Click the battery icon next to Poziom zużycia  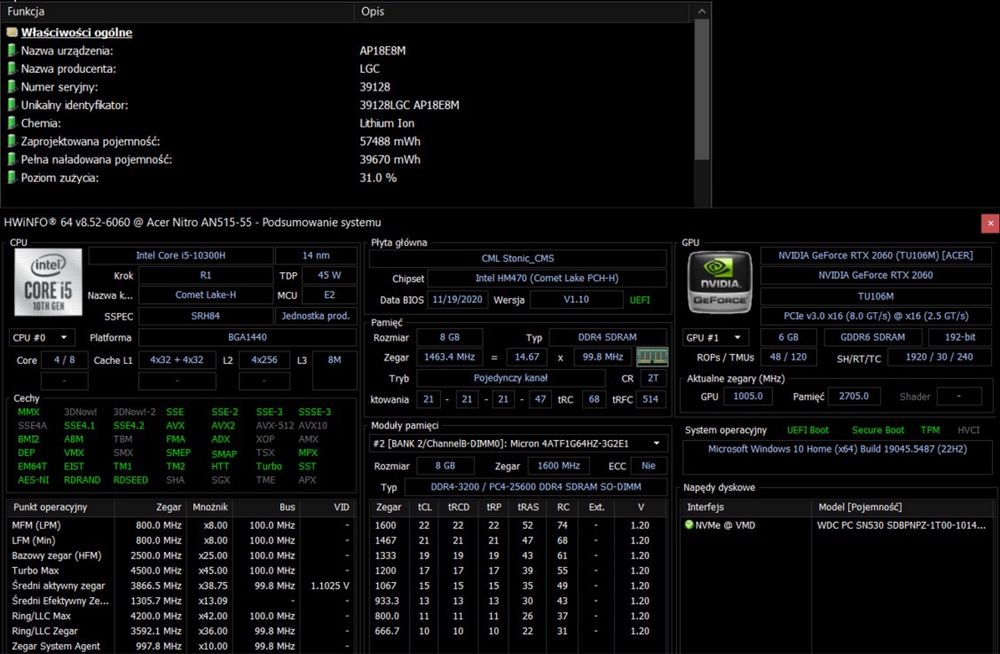(x=11, y=177)
